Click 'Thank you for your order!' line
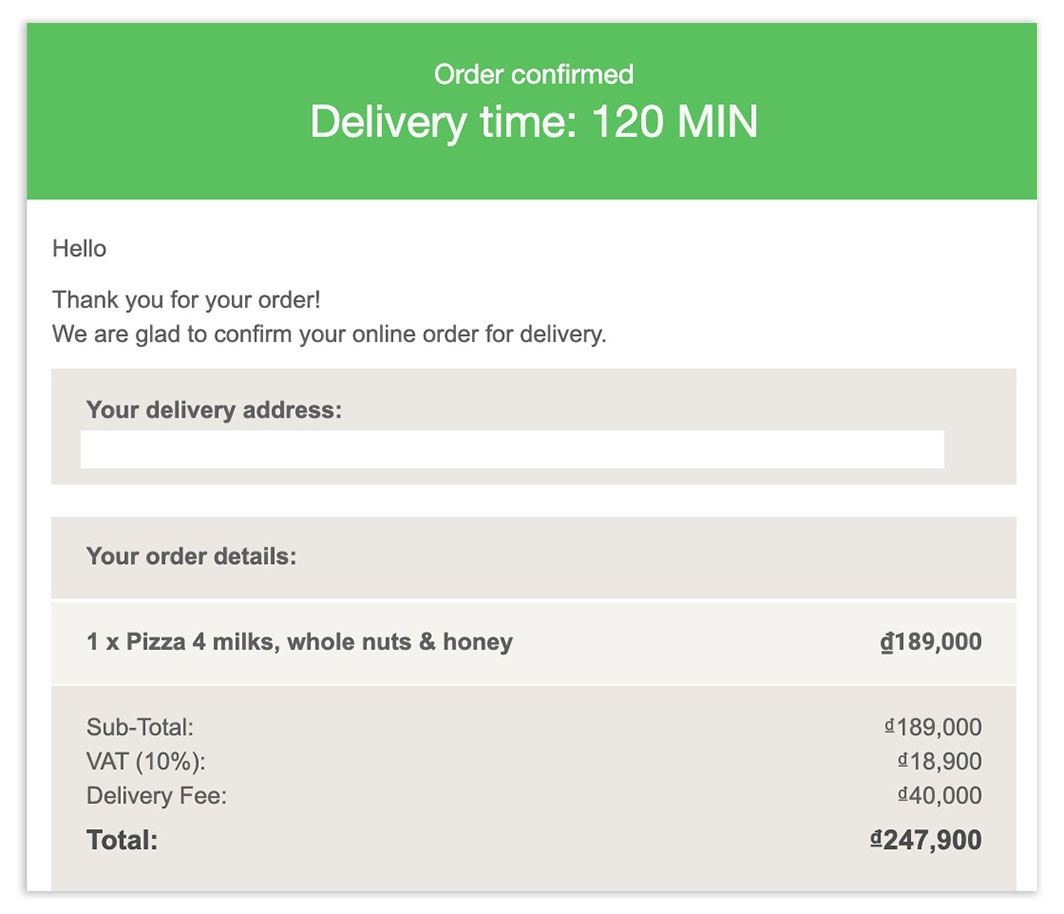 186,300
